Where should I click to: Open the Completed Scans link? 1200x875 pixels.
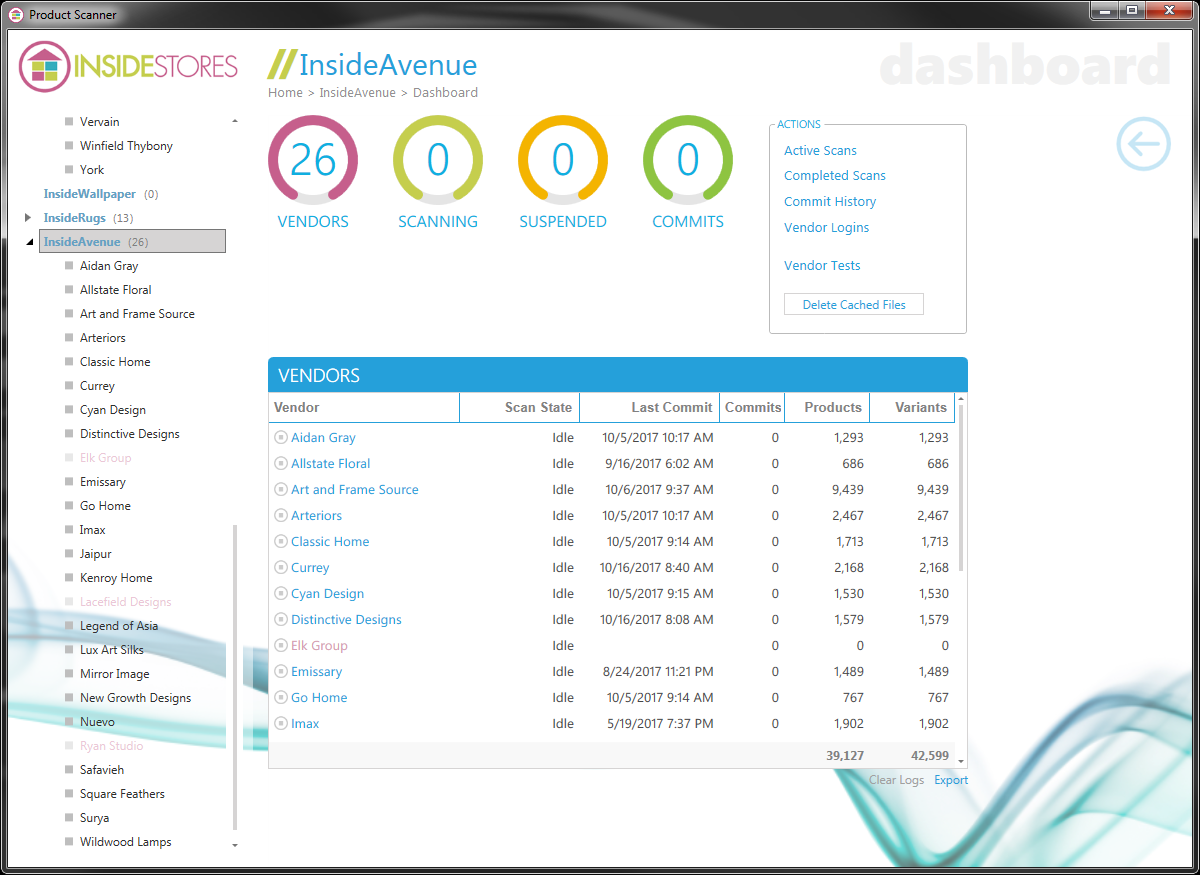[835, 176]
